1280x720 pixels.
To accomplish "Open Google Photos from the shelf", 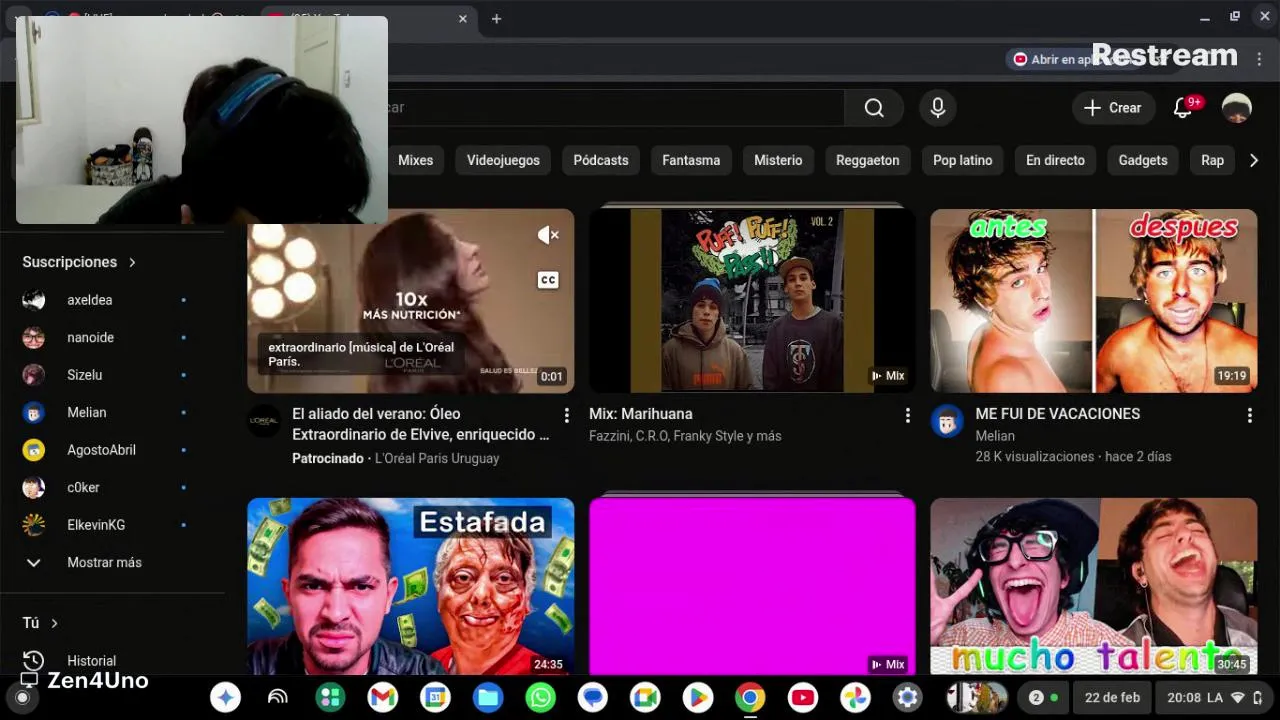I will click(x=855, y=698).
